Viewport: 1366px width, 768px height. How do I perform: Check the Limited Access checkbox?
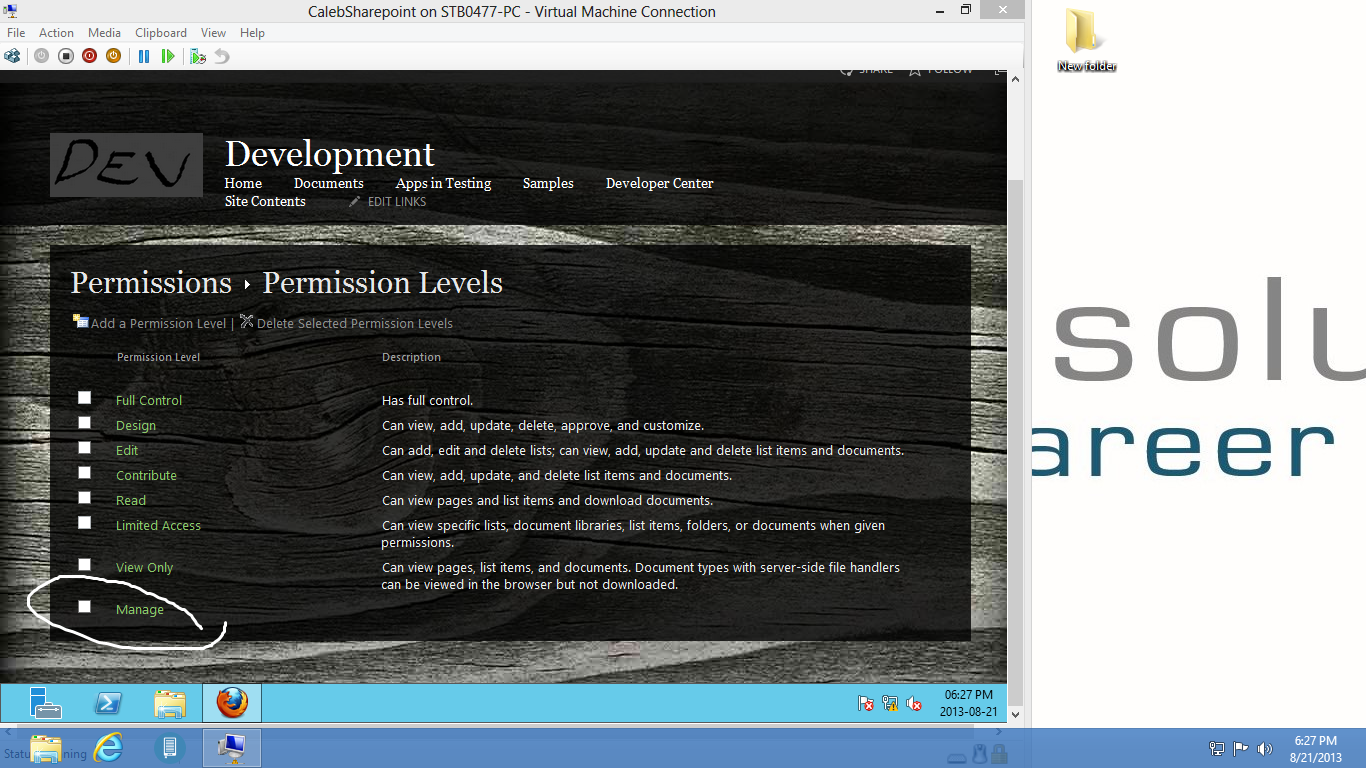(85, 523)
